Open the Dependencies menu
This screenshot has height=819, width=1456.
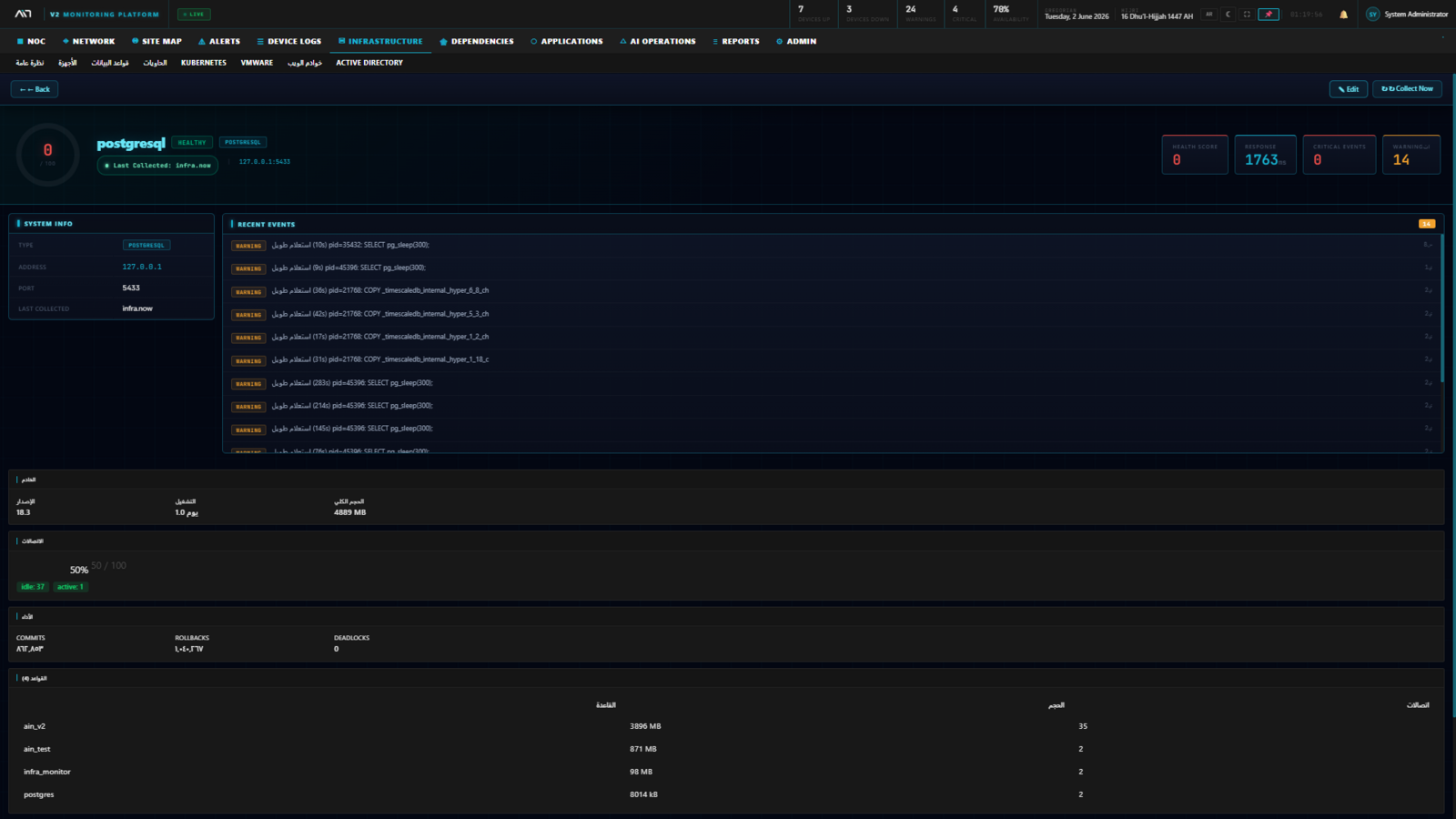[x=477, y=41]
